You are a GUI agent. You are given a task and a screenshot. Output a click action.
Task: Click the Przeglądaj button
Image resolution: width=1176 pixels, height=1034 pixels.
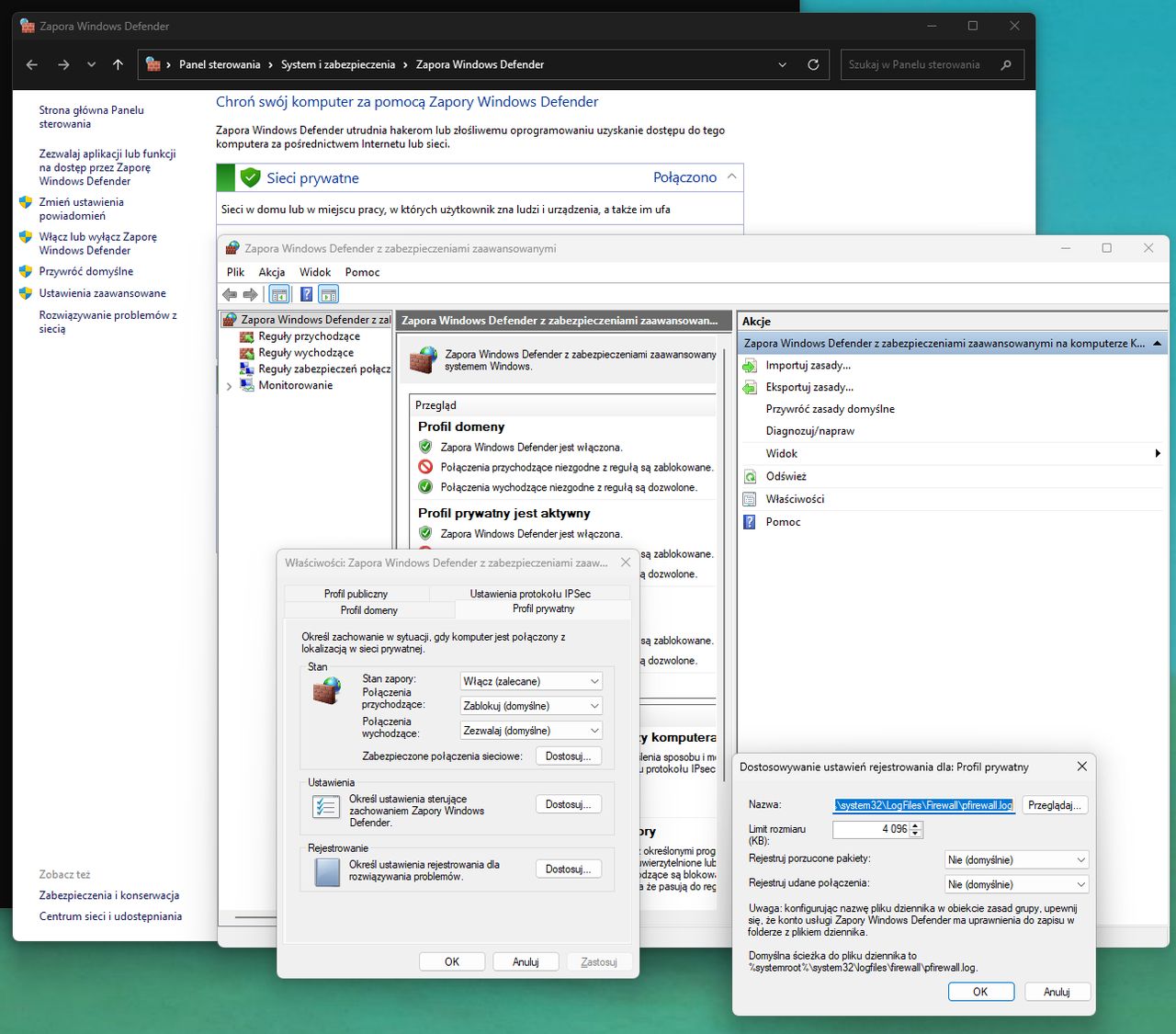1054,805
